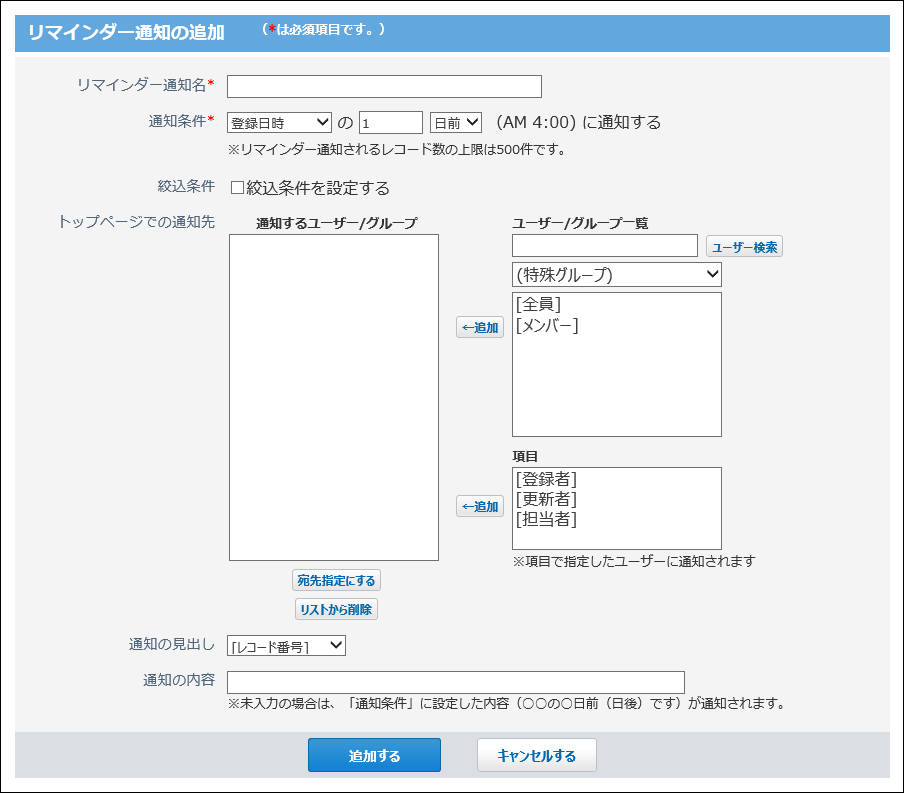The height and width of the screenshot is (793, 904).
Task: Click the リストから削除 button
Action: point(336,609)
